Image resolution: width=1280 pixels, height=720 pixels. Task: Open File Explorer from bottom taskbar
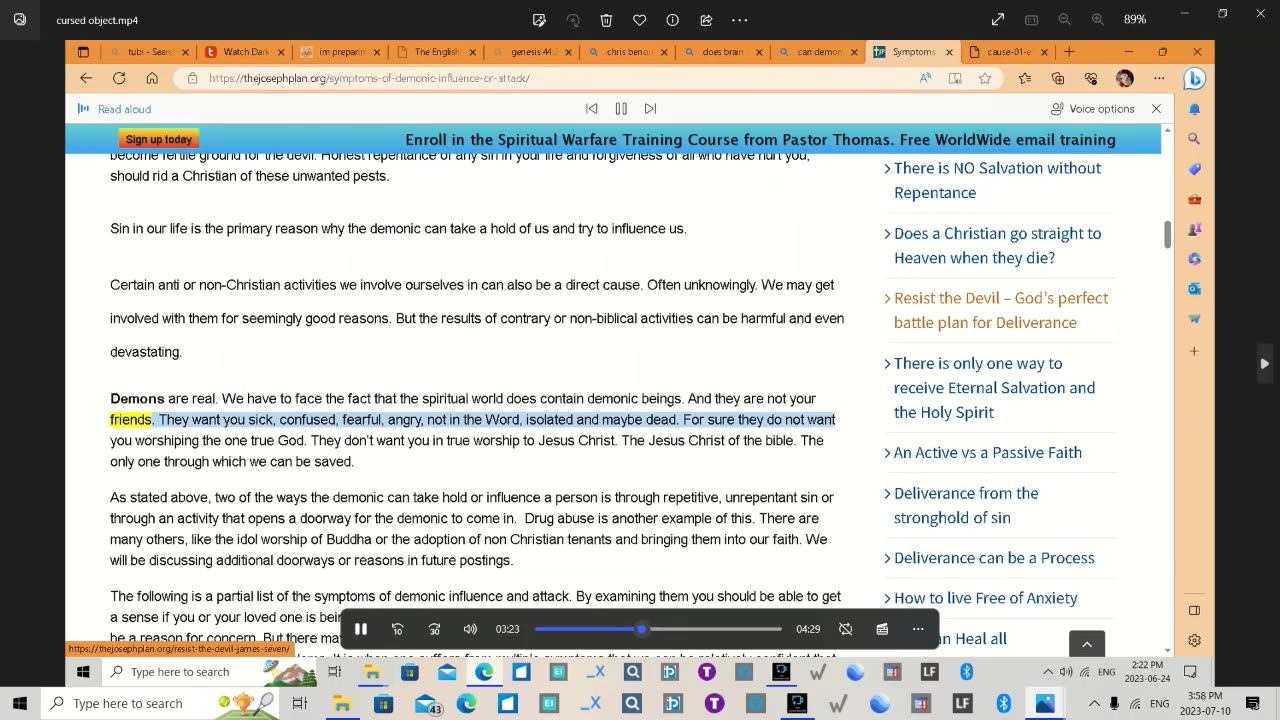[342, 704]
